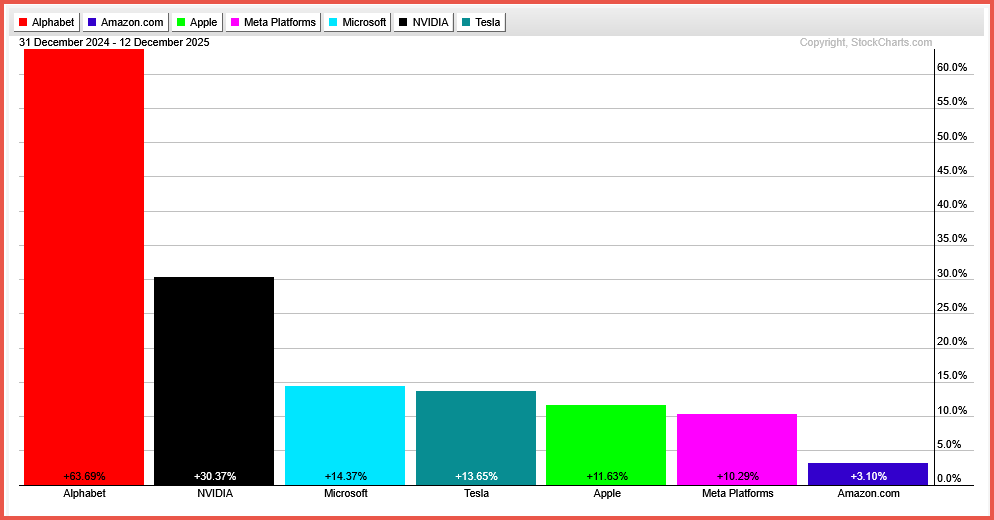The height and width of the screenshot is (520, 994).
Task: Toggle the Amazon.com legend button
Action: tap(125, 22)
